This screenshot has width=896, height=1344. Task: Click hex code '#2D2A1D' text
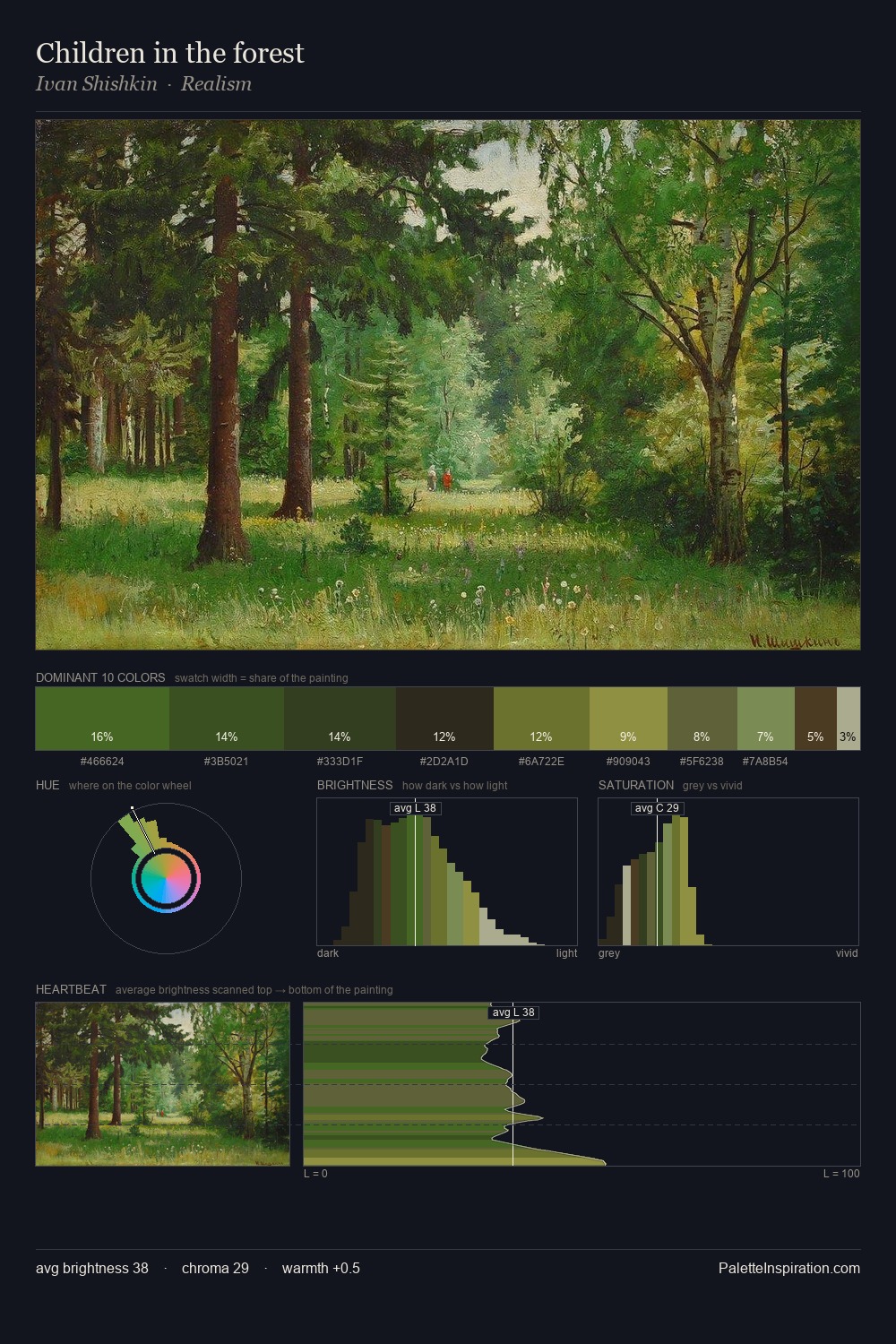444,762
